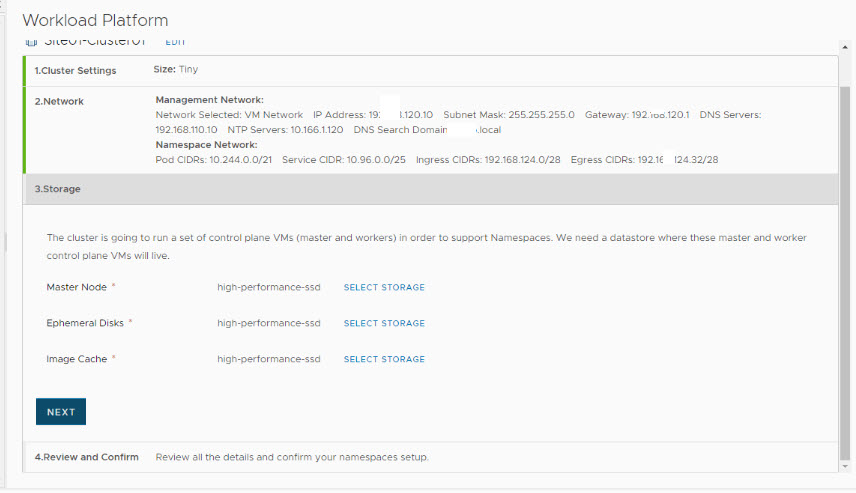Screen dimensions: 856x493
Task: Click the vertical scrollbar on the right
Action: (845, 270)
